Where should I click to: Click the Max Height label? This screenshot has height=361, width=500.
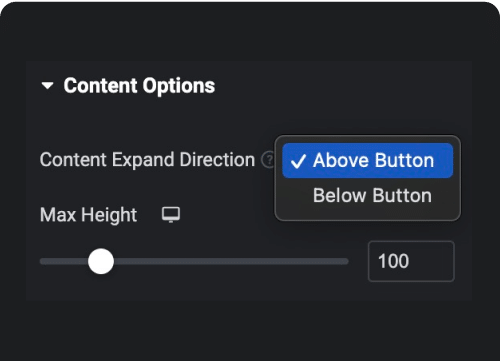click(x=88, y=215)
